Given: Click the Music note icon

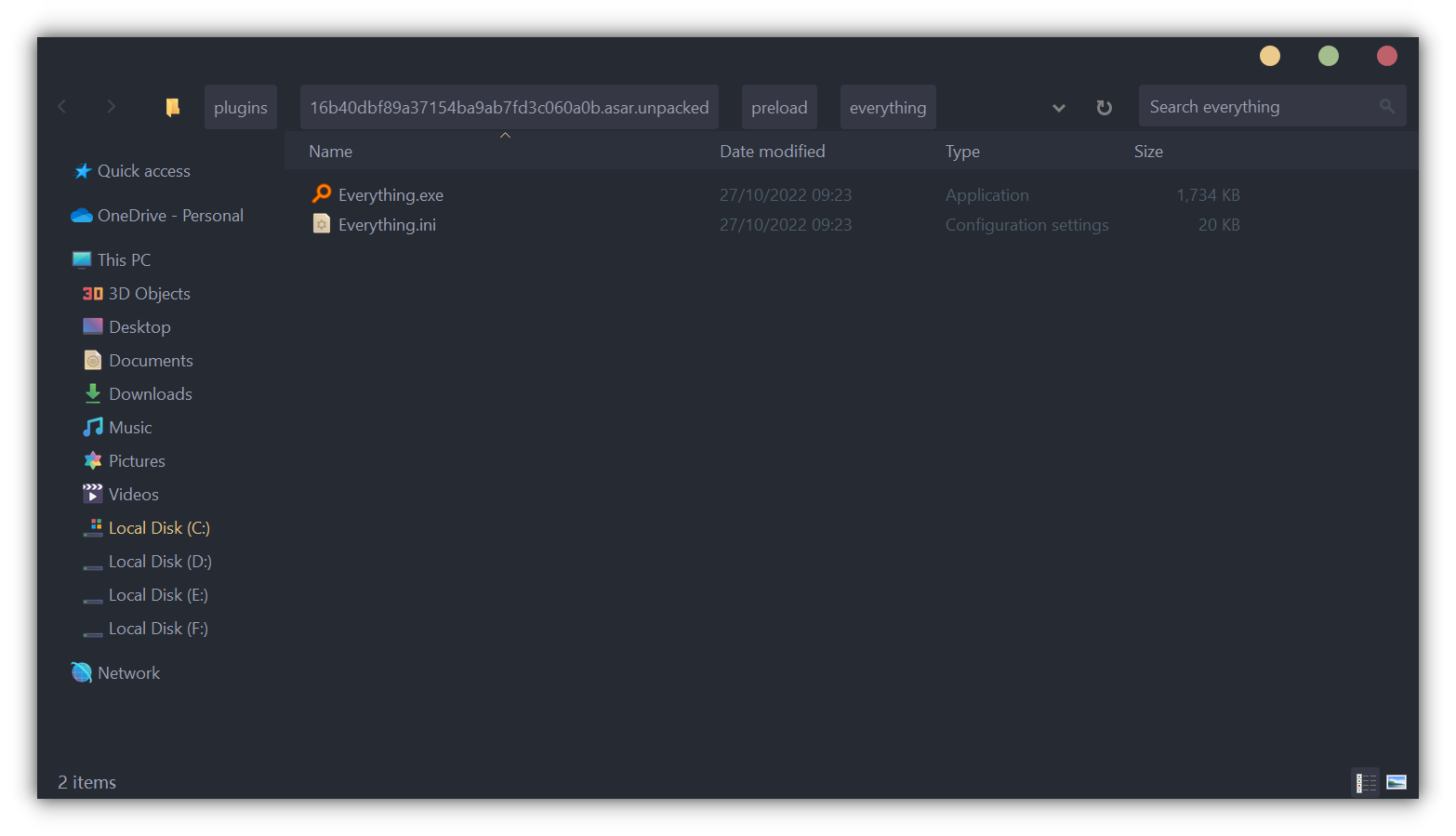Looking at the screenshot, I should tap(93, 427).
